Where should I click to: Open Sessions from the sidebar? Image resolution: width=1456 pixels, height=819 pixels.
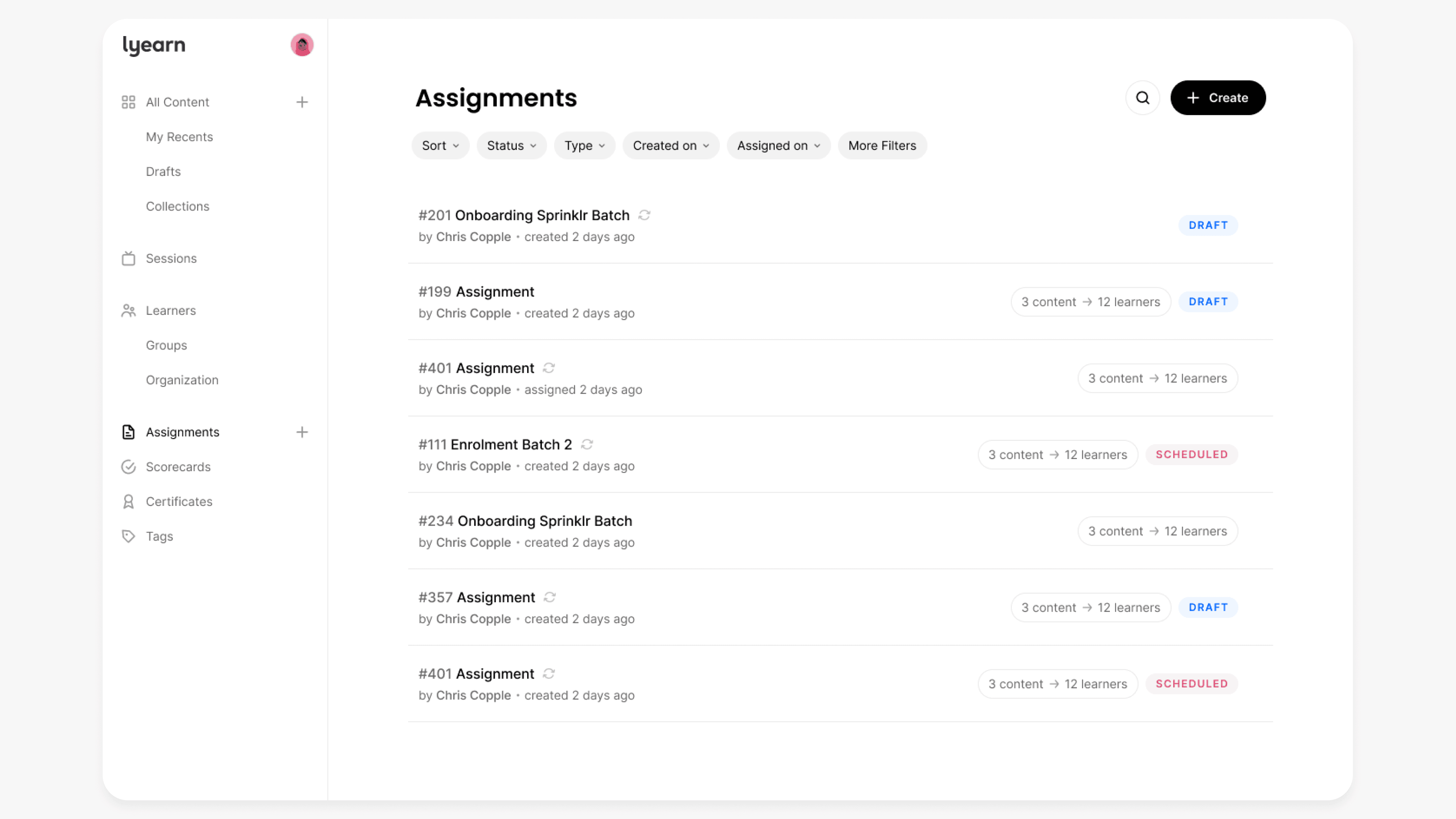(171, 258)
